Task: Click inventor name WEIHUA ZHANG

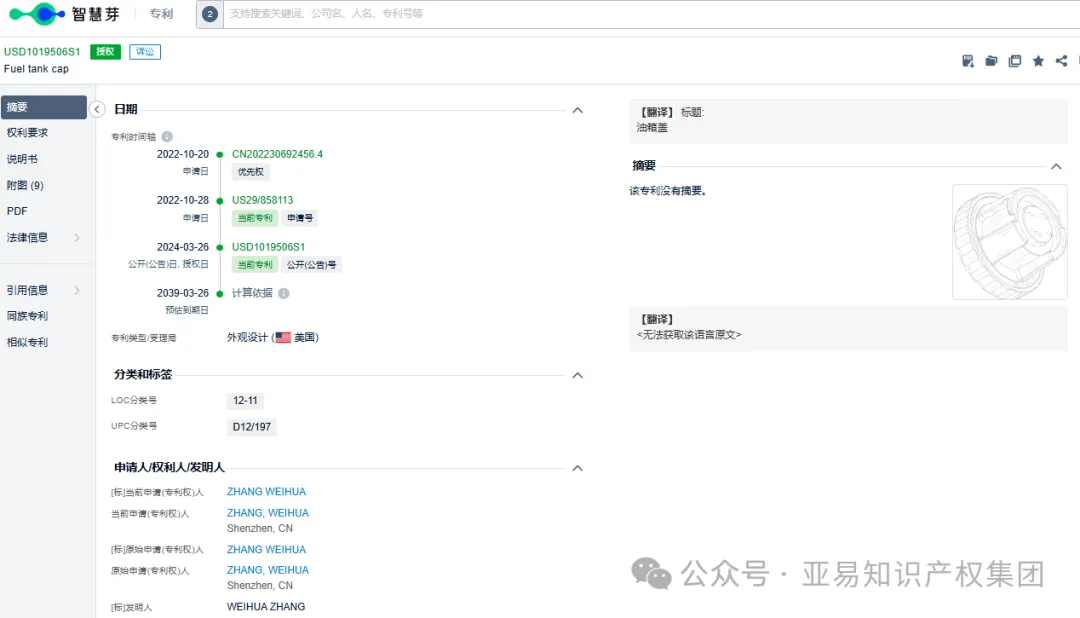Action: pos(266,607)
